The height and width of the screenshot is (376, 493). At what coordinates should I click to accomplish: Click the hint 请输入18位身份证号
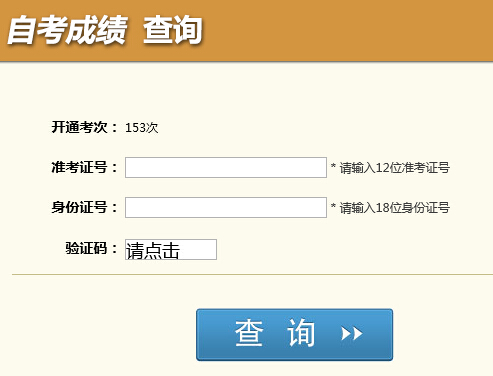395,208
